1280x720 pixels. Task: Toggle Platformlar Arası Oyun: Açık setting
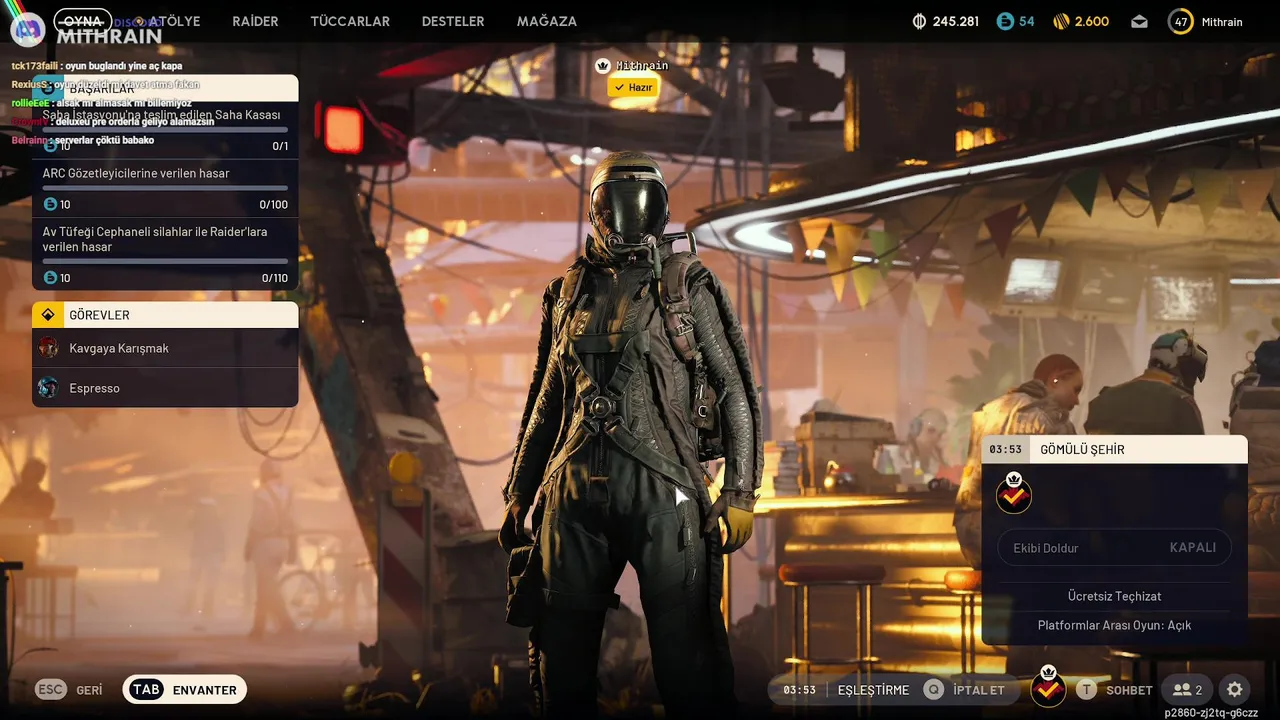point(1115,625)
